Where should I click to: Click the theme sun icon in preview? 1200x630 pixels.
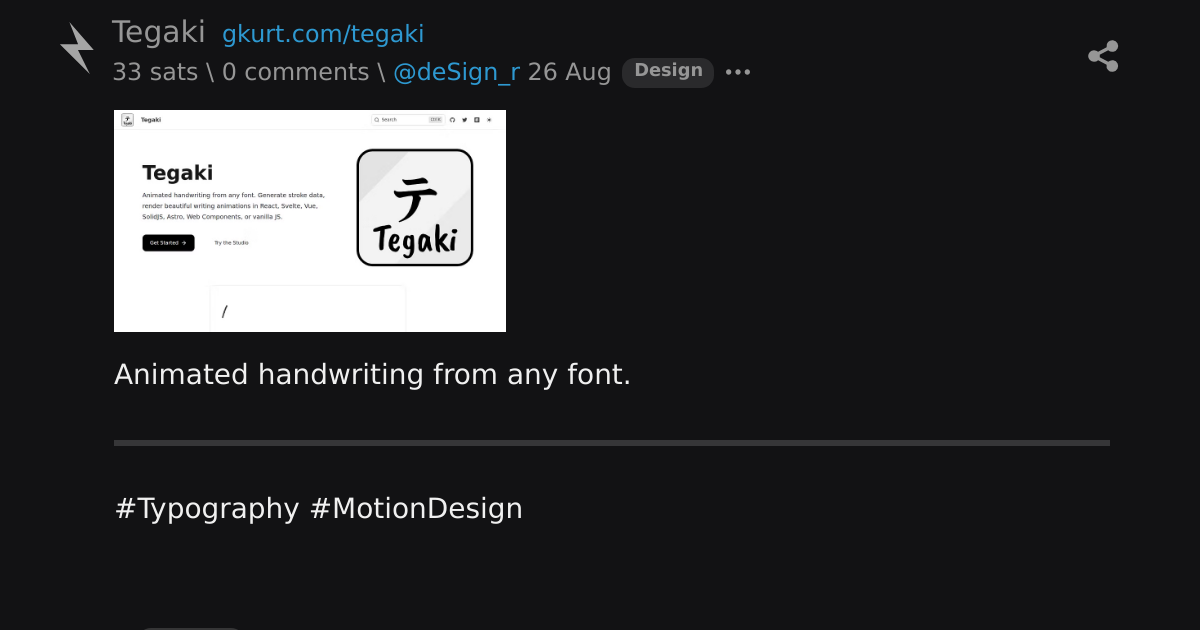click(x=489, y=119)
